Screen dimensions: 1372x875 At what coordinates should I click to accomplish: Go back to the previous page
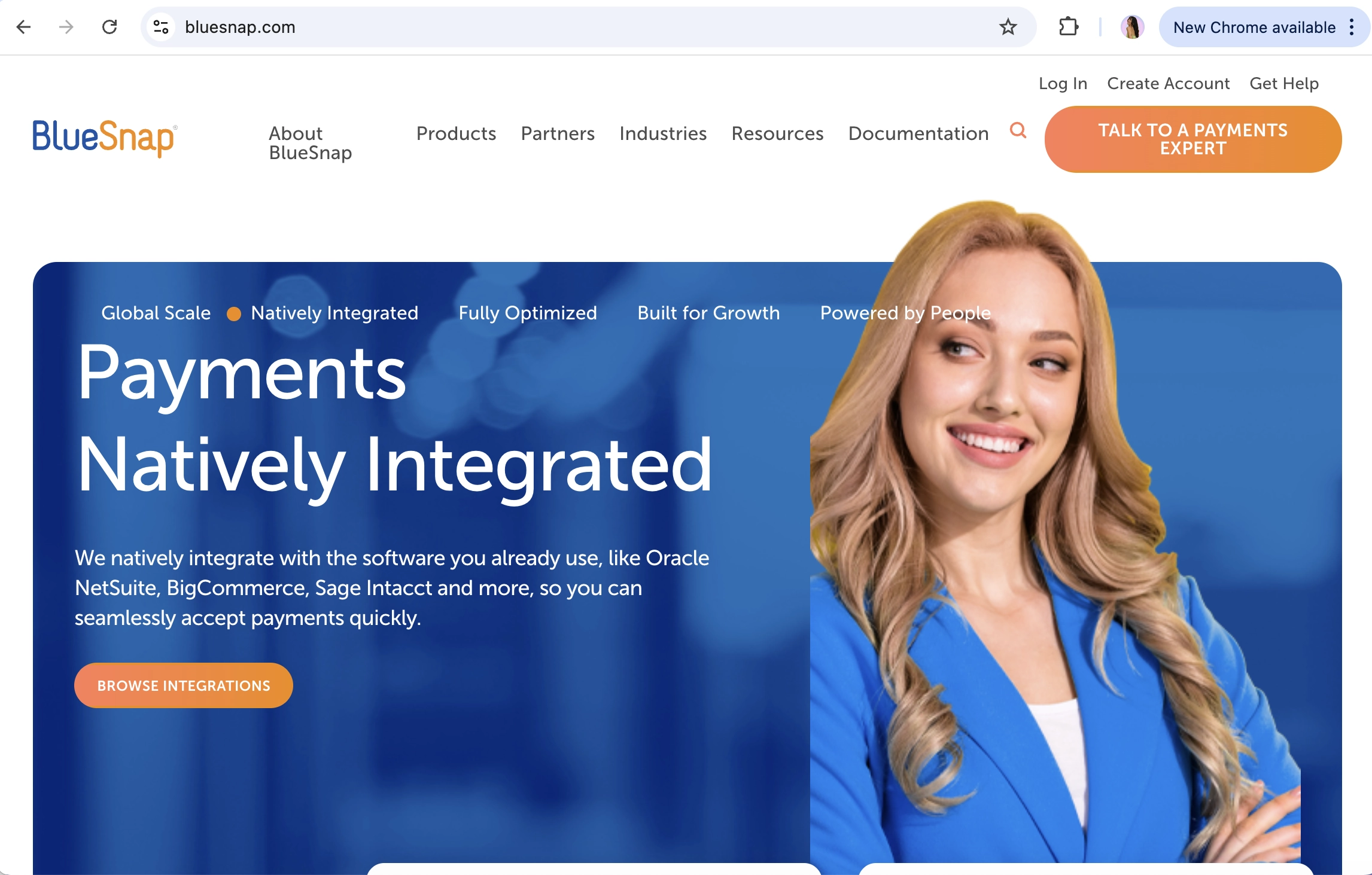click(24, 27)
